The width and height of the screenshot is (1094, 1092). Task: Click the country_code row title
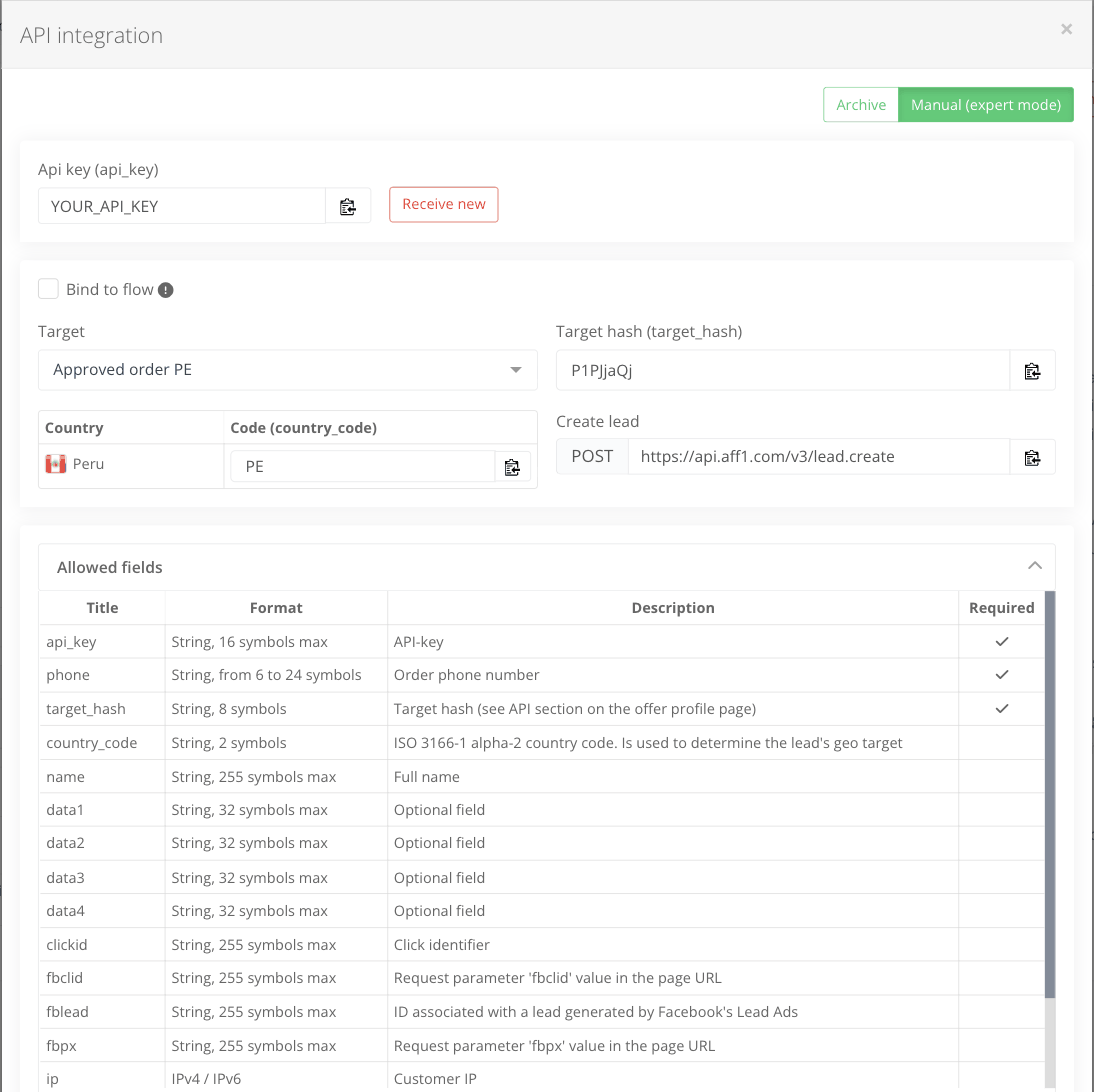click(91, 743)
